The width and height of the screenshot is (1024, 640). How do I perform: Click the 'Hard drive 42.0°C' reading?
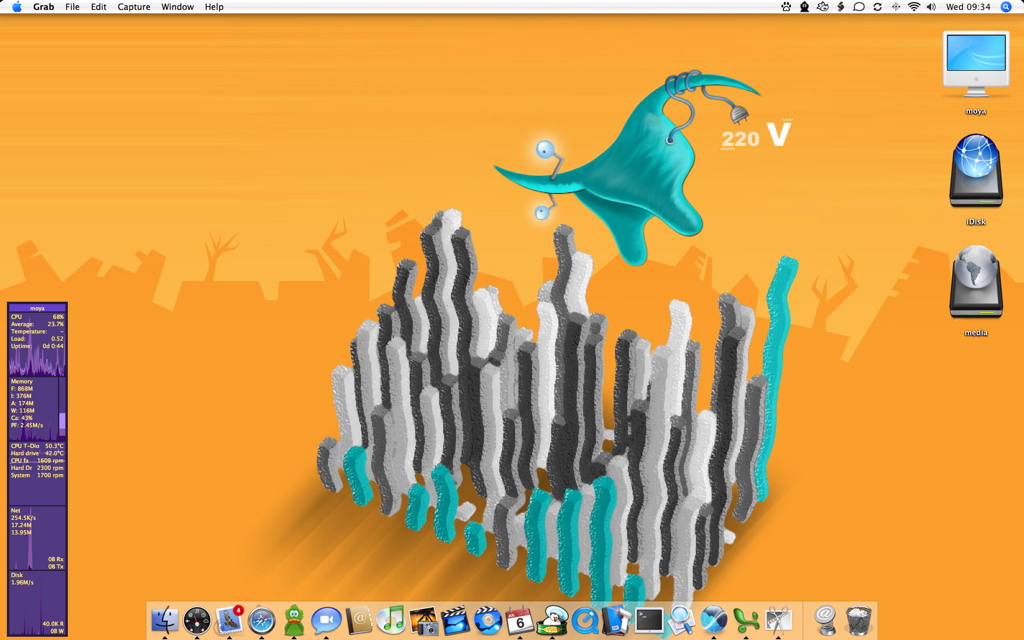(x=37, y=453)
